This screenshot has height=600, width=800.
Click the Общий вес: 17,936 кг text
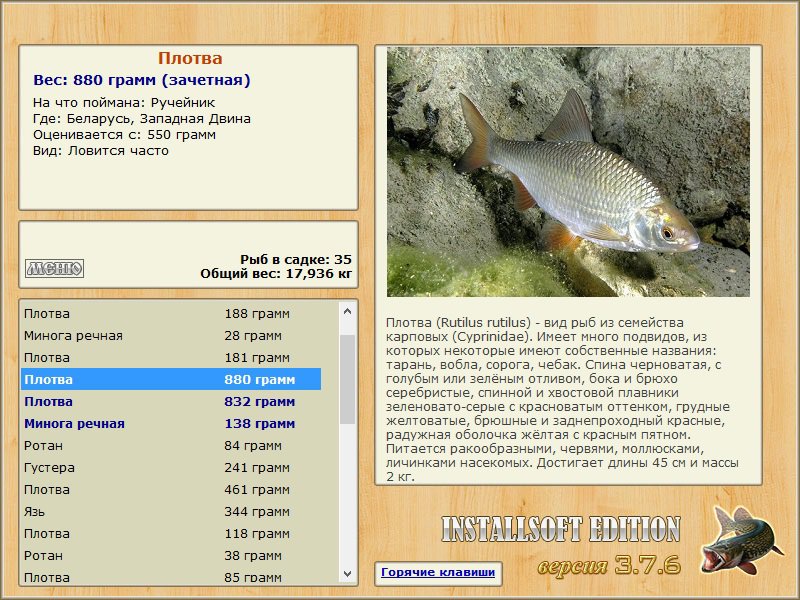276,274
